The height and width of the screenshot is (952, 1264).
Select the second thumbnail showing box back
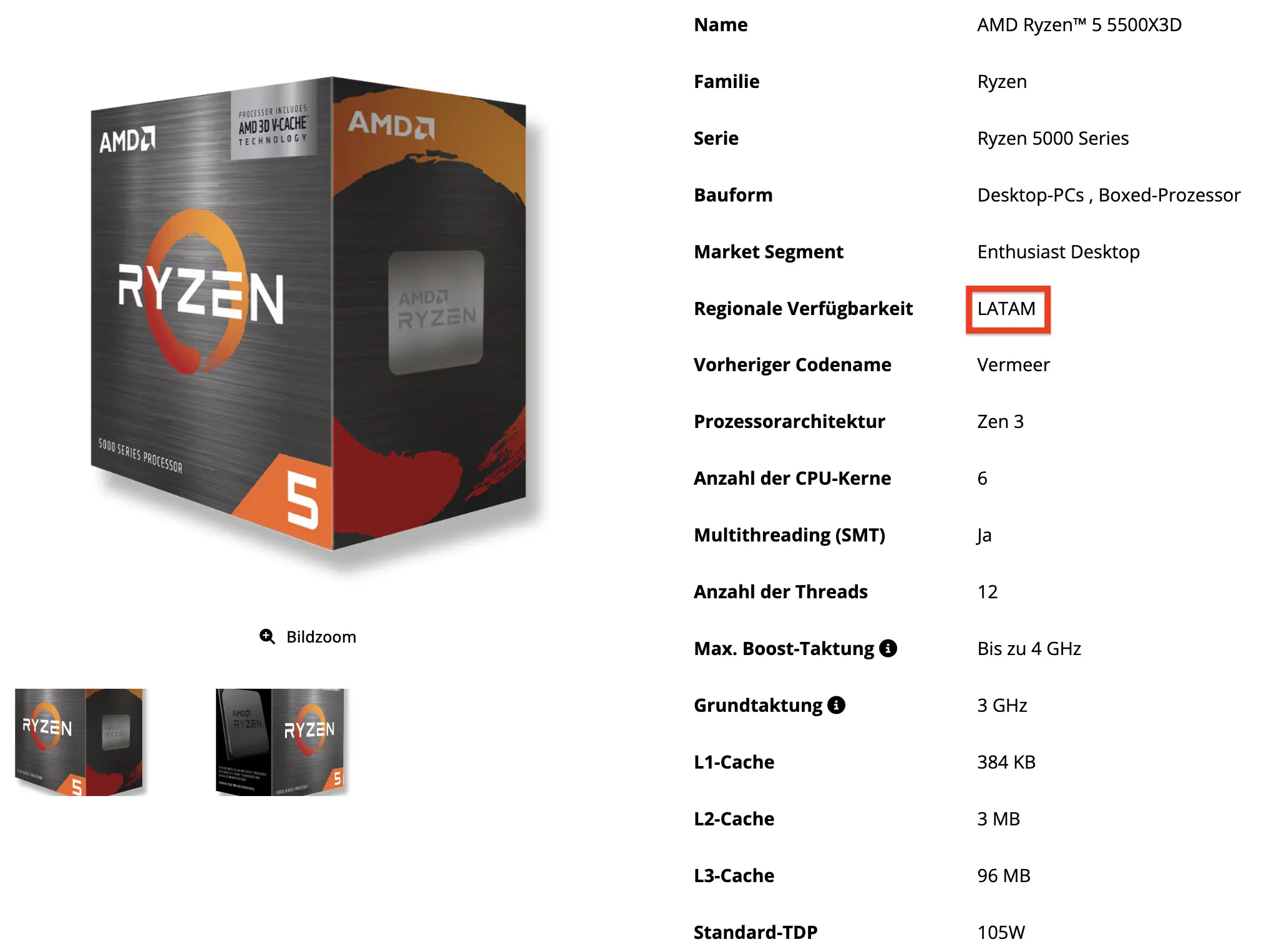[281, 742]
